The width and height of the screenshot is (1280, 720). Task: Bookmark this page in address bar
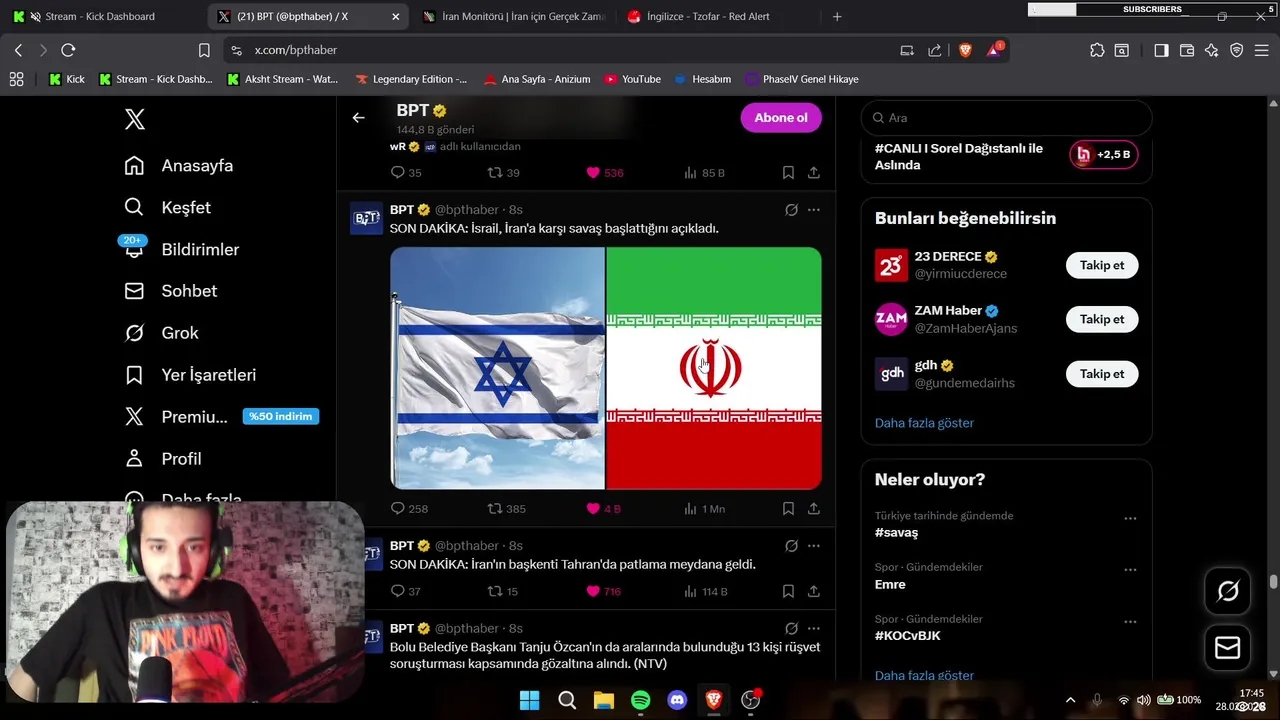(204, 50)
